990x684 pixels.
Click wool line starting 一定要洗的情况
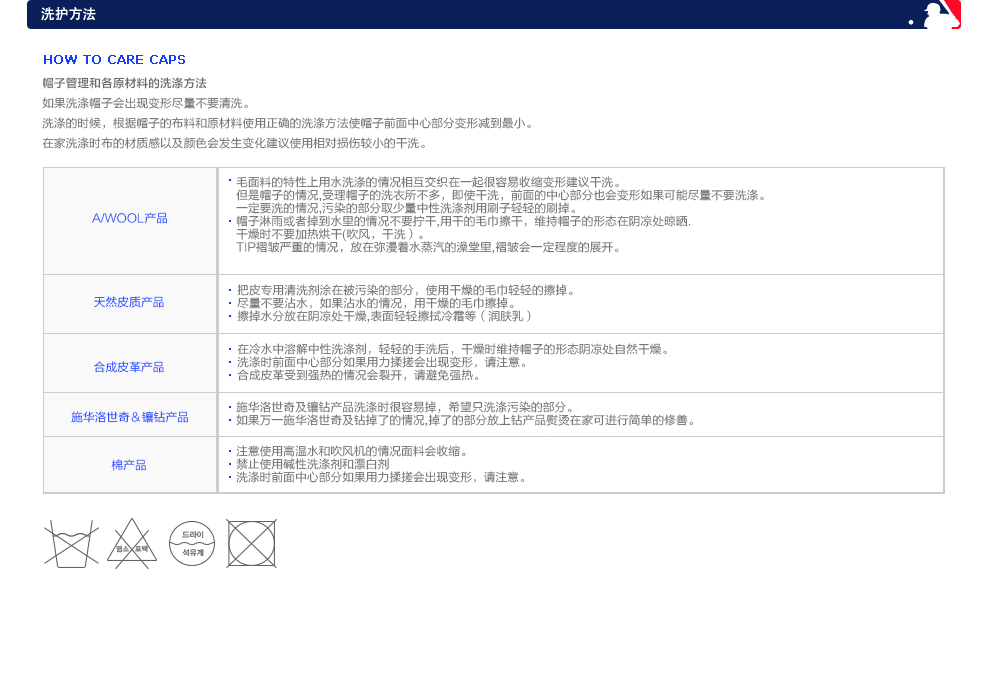(407, 208)
